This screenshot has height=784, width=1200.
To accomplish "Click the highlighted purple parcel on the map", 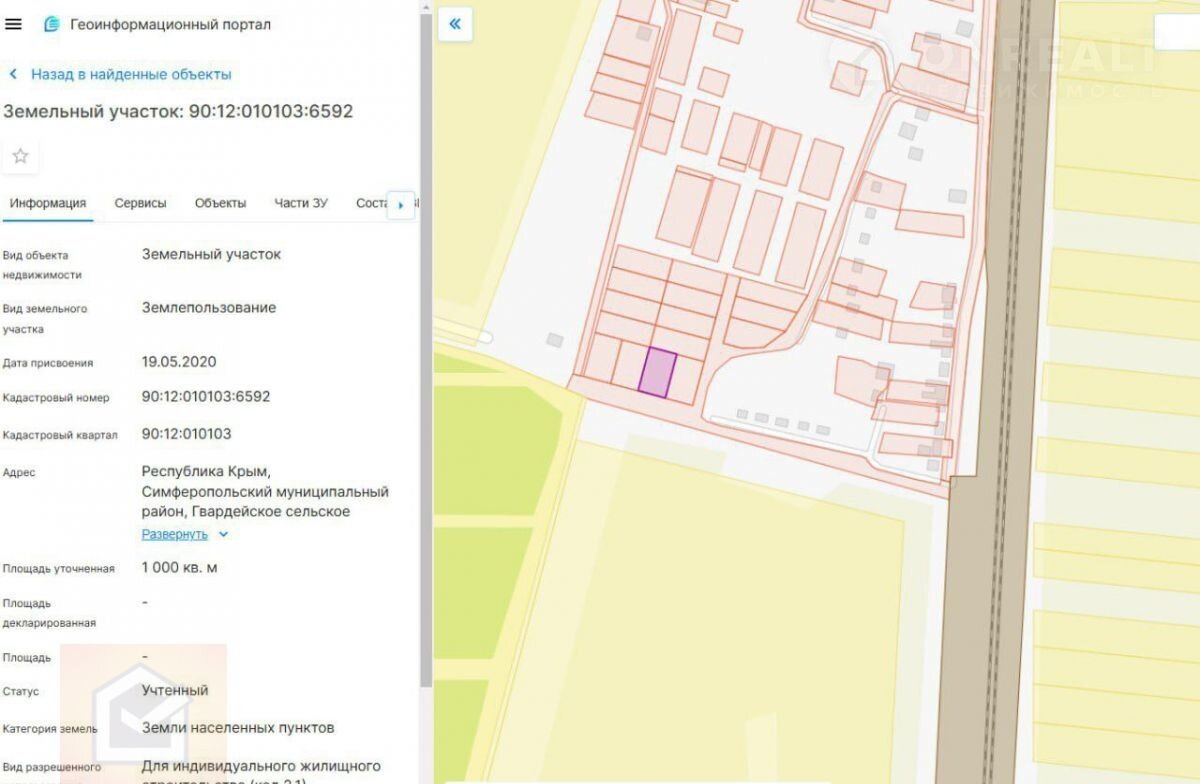I will pyautogui.click(x=657, y=373).
